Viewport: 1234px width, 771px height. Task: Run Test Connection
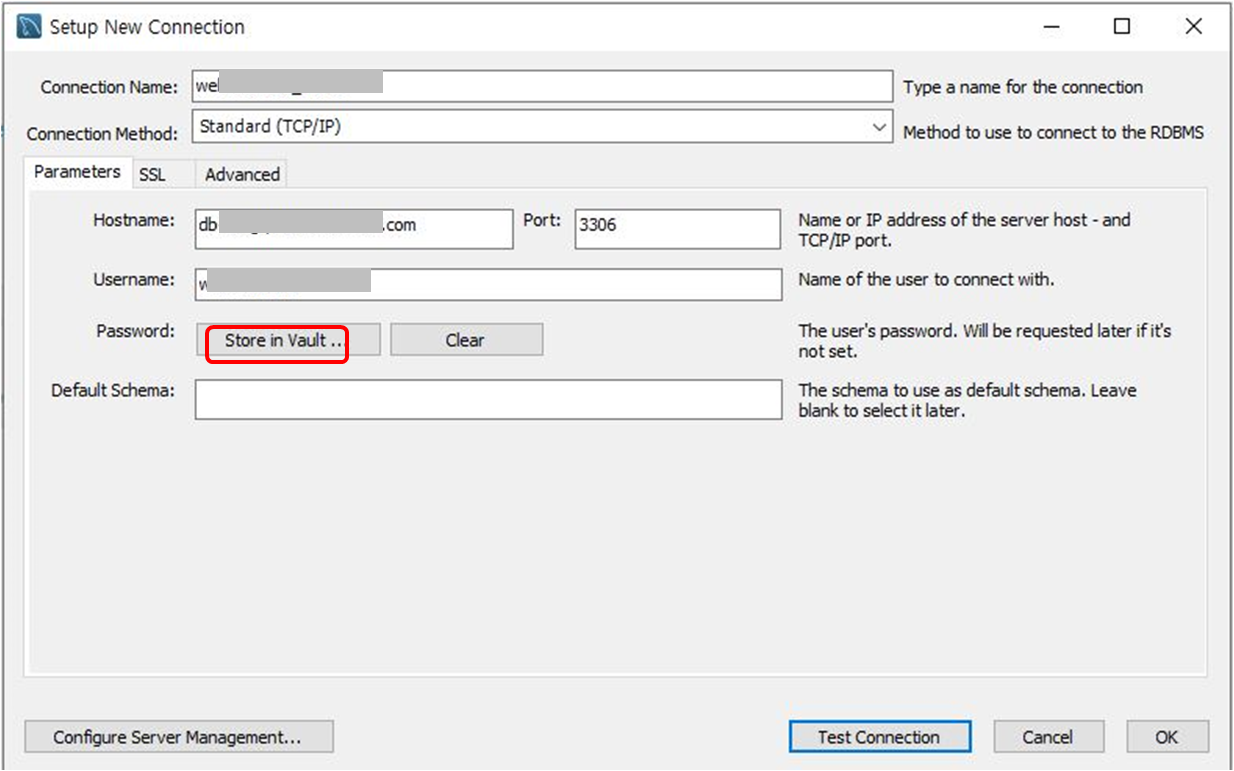(879, 736)
